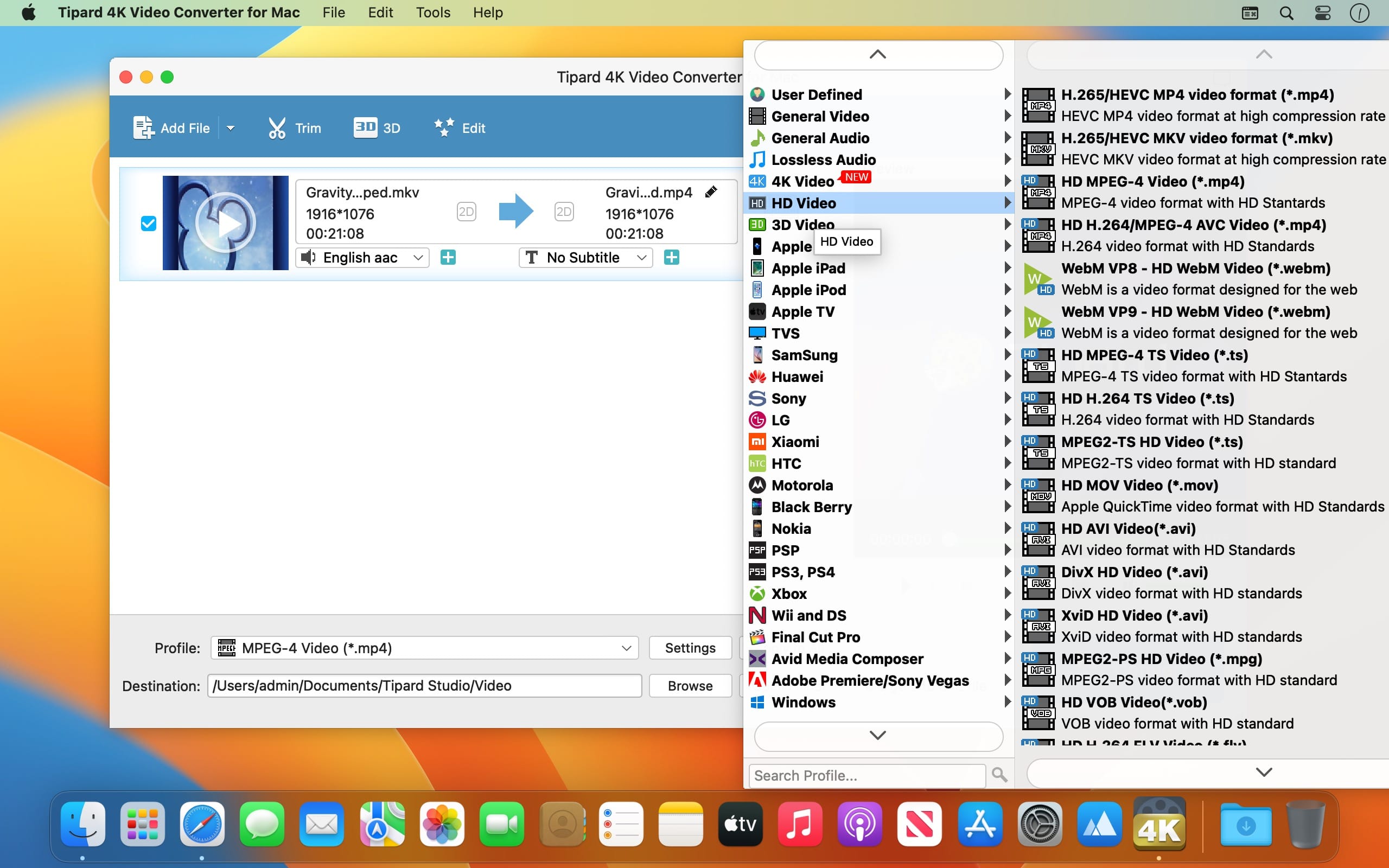Open the English aac audio dropdown
The width and height of the screenshot is (1389, 868).
[x=362, y=257]
